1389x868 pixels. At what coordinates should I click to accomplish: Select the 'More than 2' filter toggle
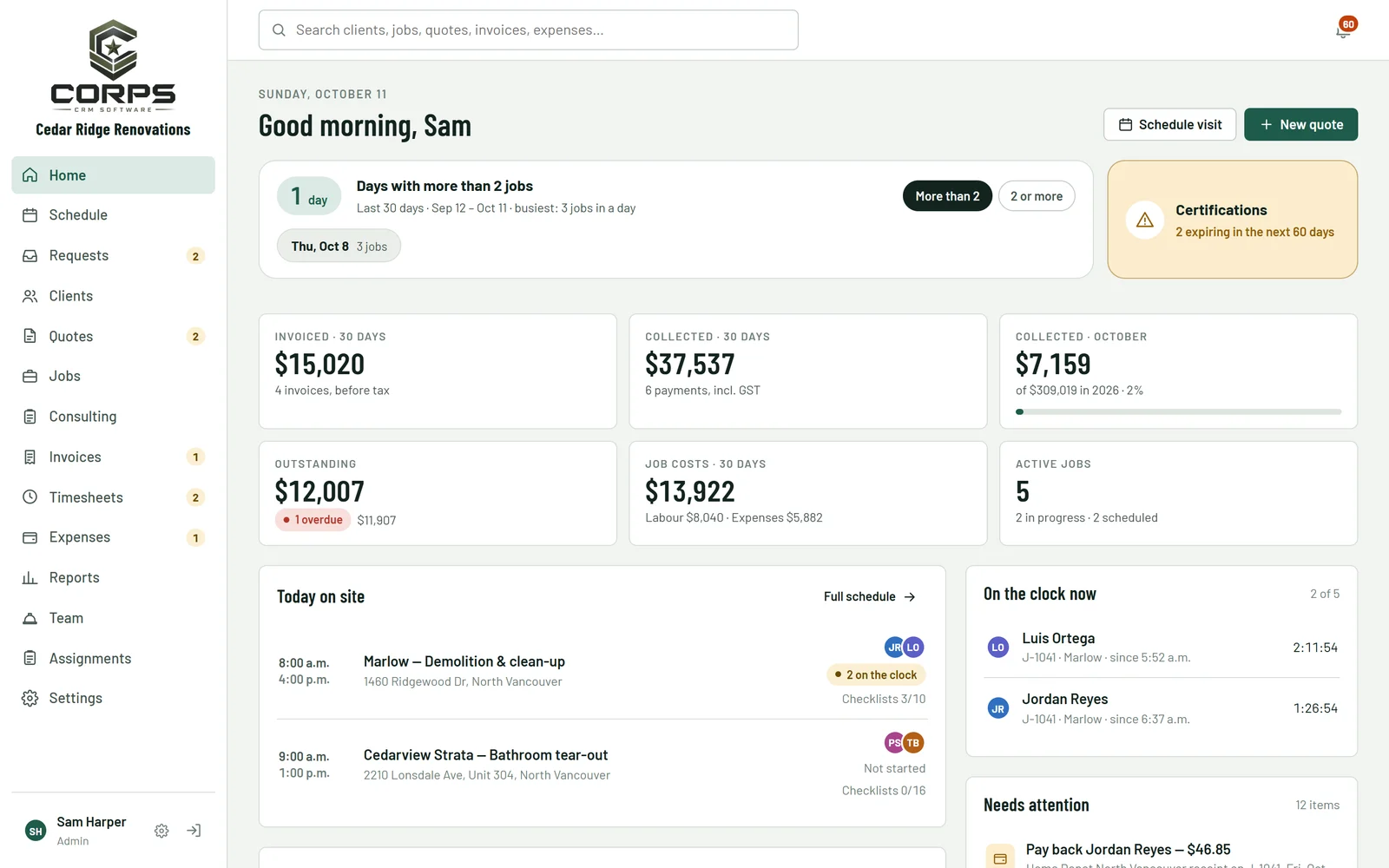pos(947,196)
